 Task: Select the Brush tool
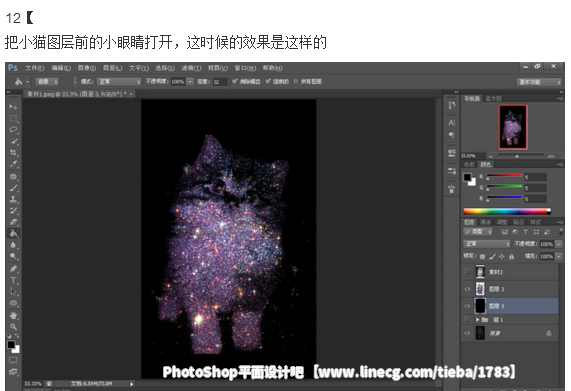[13, 188]
